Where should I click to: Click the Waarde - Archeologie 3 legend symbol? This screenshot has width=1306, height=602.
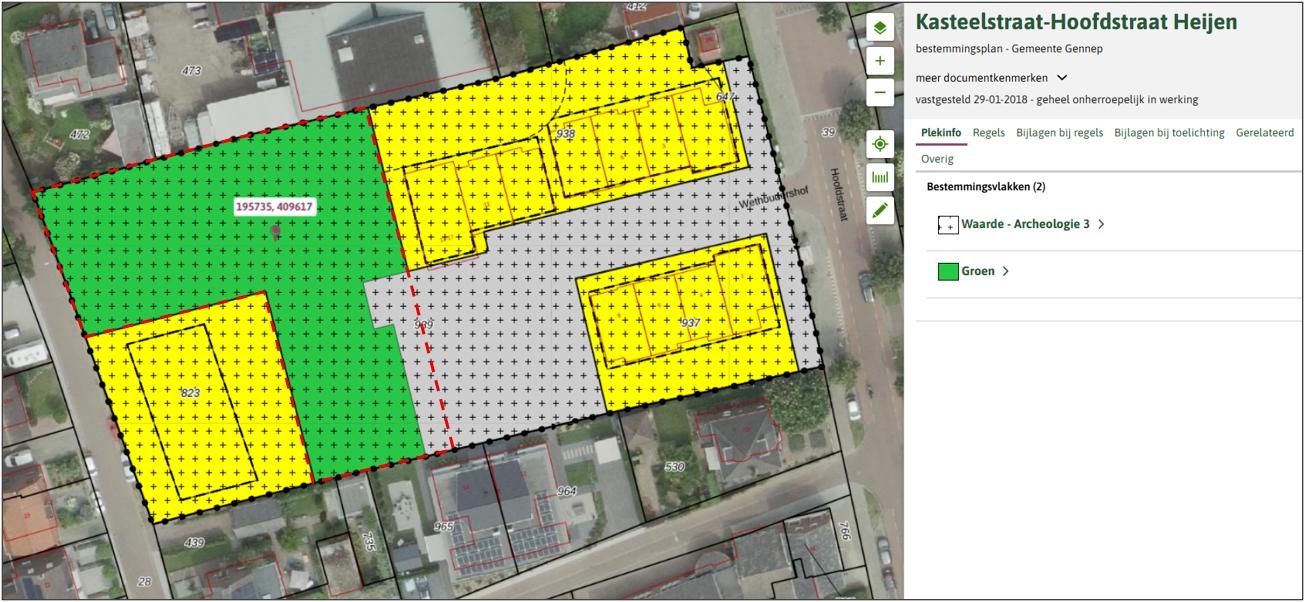(x=948, y=225)
